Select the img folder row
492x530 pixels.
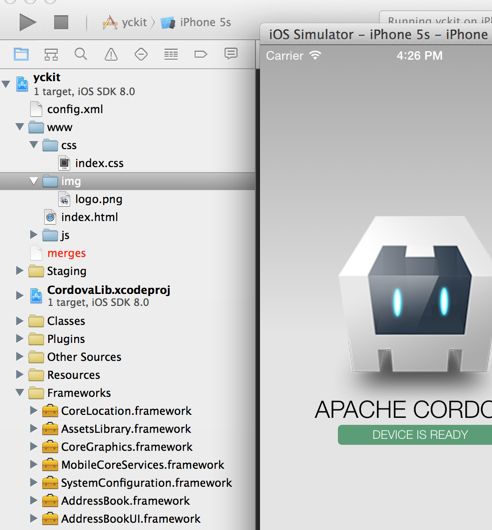[x=128, y=181]
